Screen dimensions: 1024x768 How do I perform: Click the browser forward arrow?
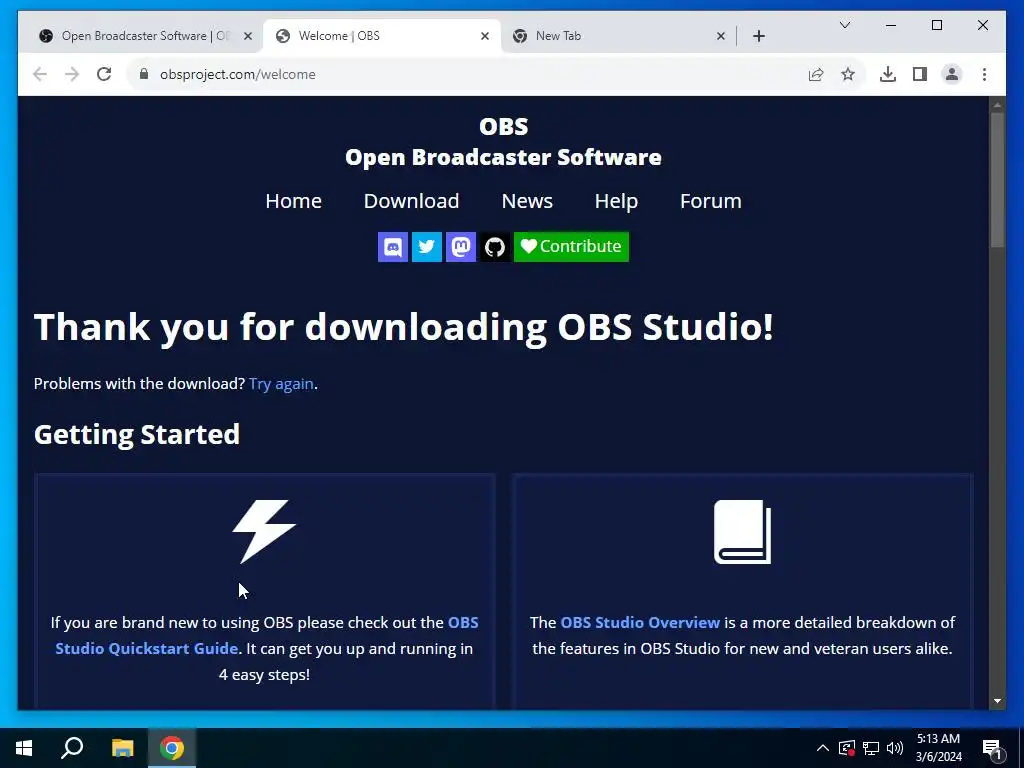pos(72,74)
